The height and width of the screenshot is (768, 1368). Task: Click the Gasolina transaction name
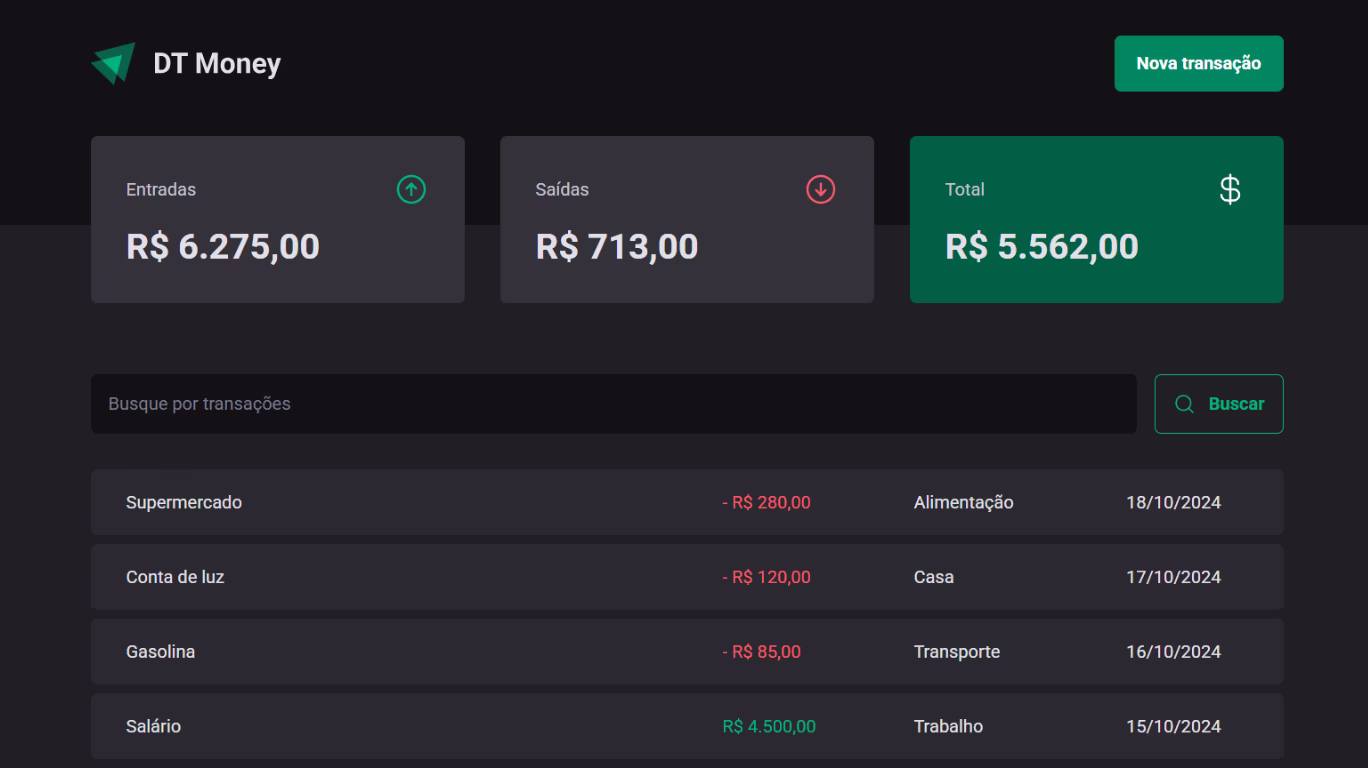(160, 652)
